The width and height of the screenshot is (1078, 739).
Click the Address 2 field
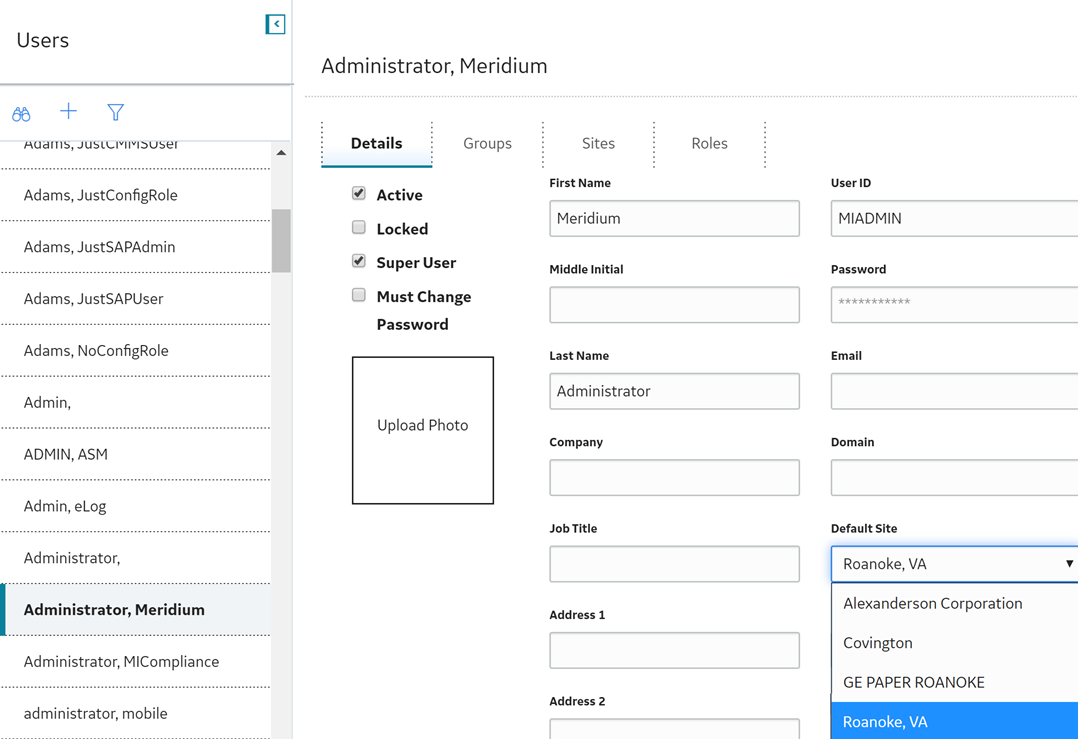[x=674, y=729]
